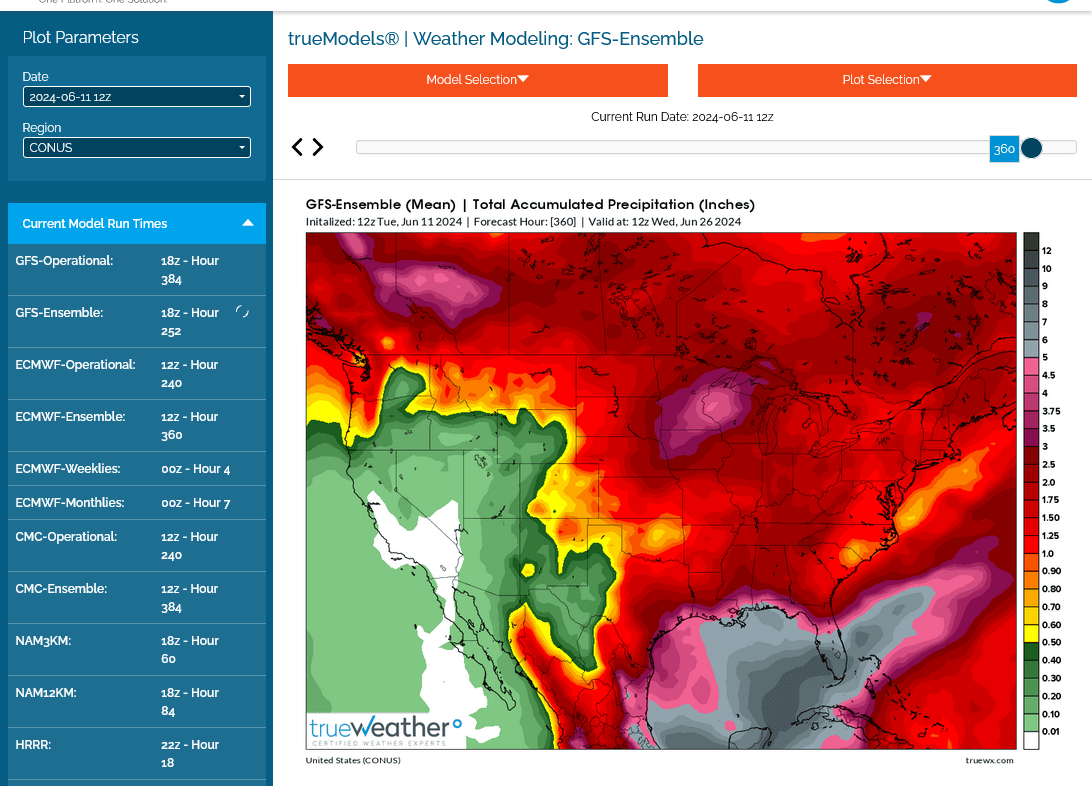The height and width of the screenshot is (786, 1092).
Task: Click the GFS-Ensemble loading spinner icon
Action: [x=242, y=312]
